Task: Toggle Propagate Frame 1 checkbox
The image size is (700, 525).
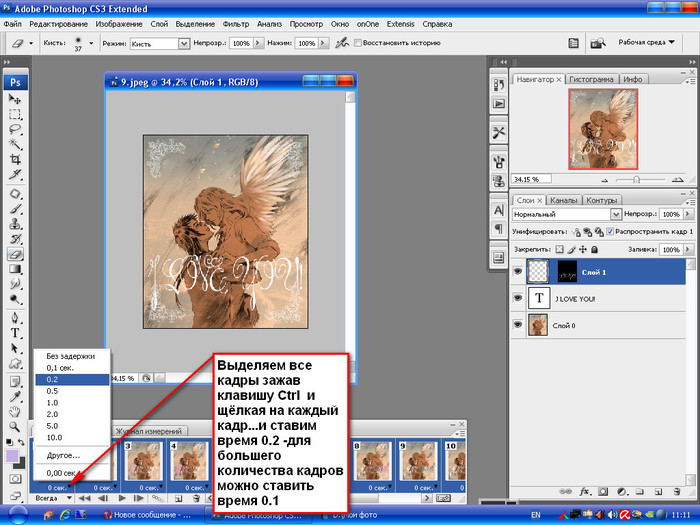Action: pyautogui.click(x=610, y=231)
